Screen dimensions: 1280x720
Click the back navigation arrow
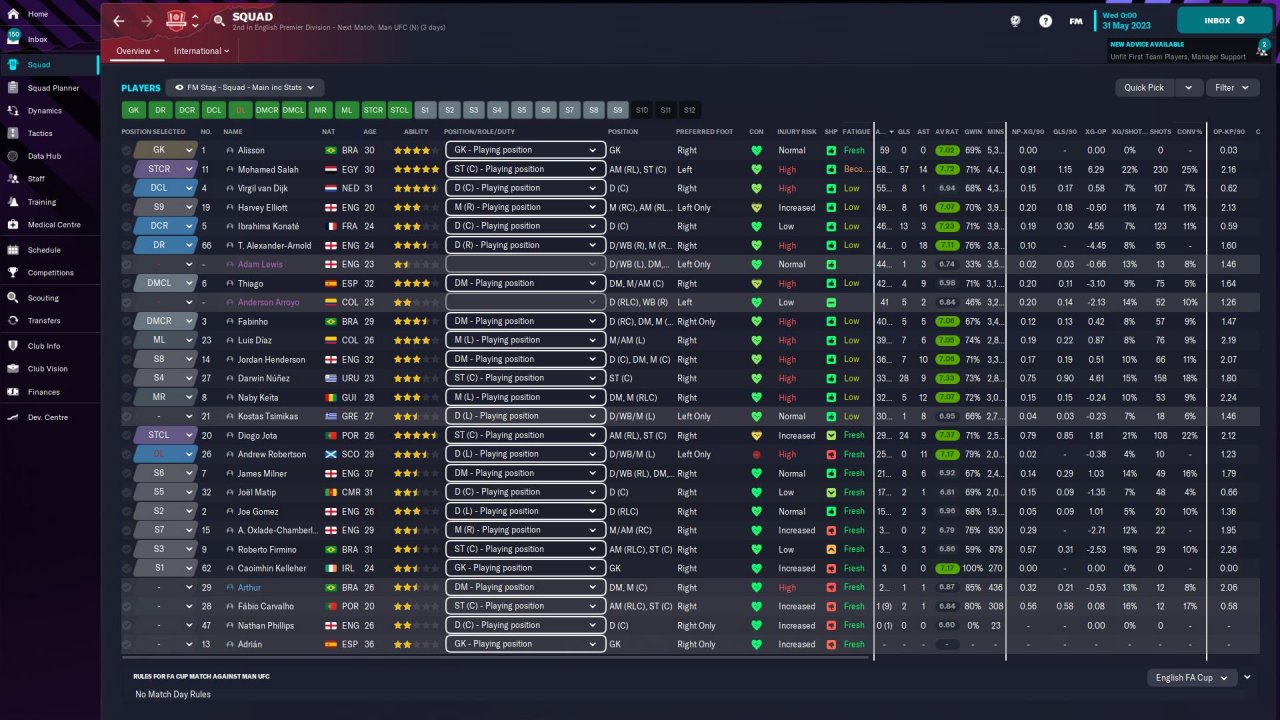click(119, 20)
